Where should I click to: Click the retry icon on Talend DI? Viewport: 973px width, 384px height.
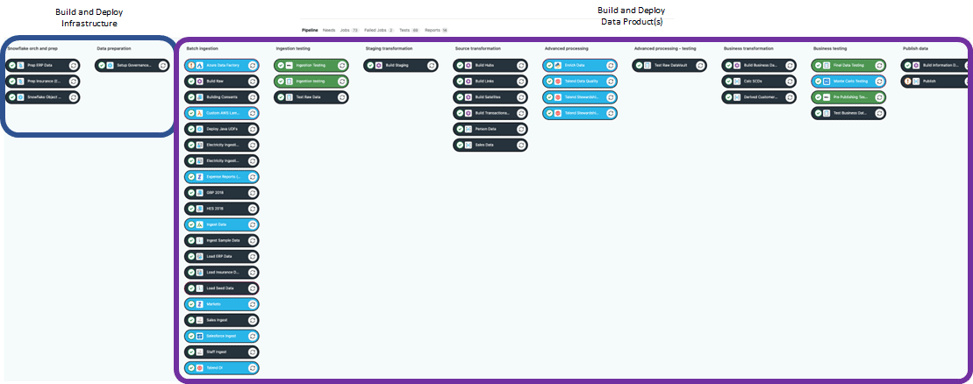click(x=253, y=368)
